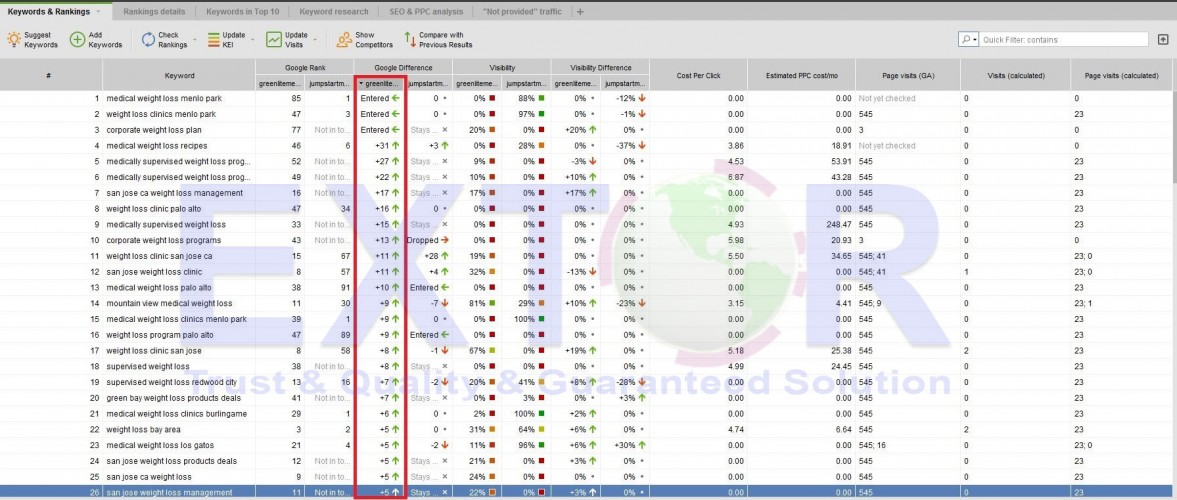Sort by the Cost Per Click column header
The width and height of the screenshot is (1177, 500).
click(x=698, y=75)
